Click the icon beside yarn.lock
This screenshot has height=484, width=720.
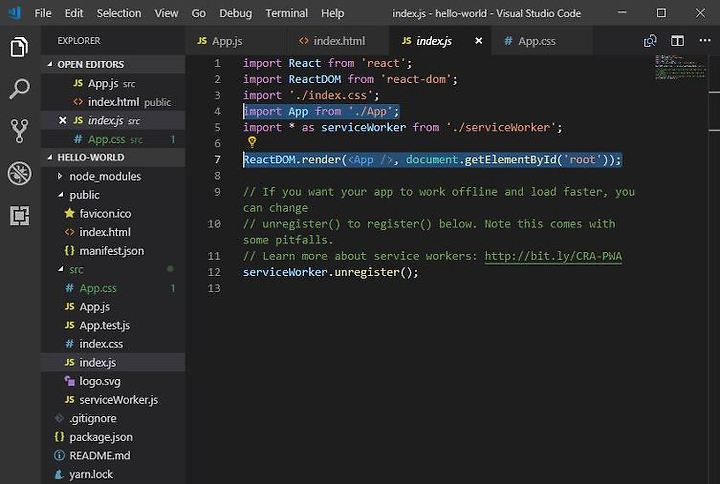coord(59,474)
